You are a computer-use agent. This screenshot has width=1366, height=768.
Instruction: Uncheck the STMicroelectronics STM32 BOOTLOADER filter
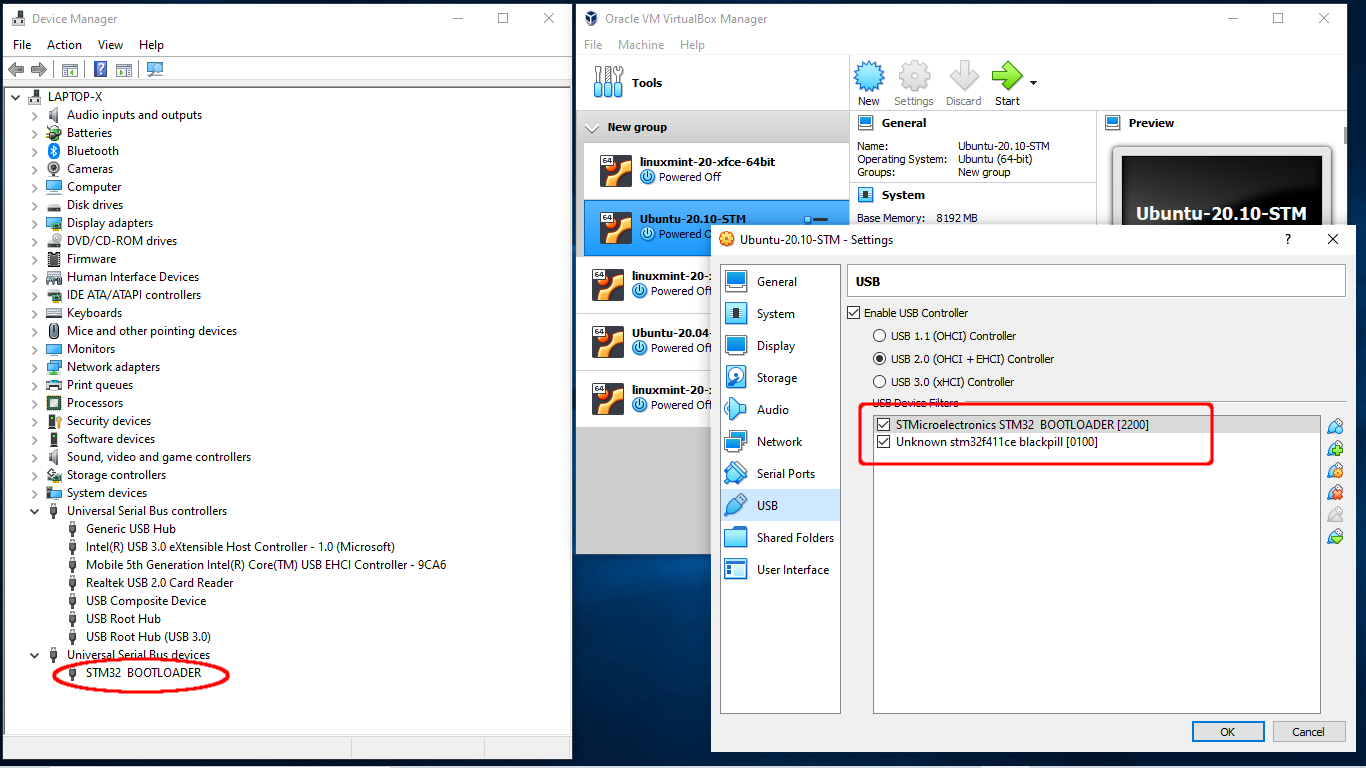coord(883,425)
